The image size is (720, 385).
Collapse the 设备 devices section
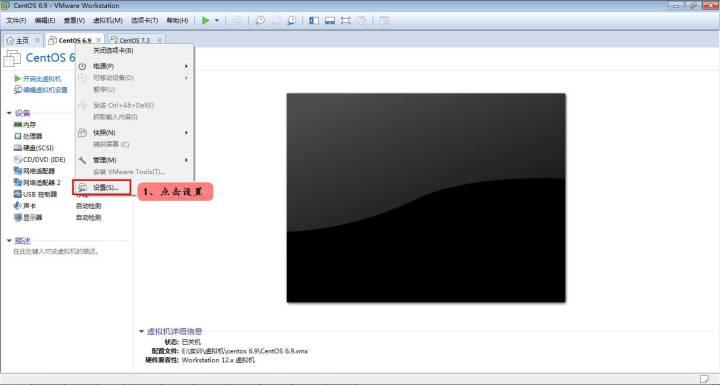click(x=9, y=113)
